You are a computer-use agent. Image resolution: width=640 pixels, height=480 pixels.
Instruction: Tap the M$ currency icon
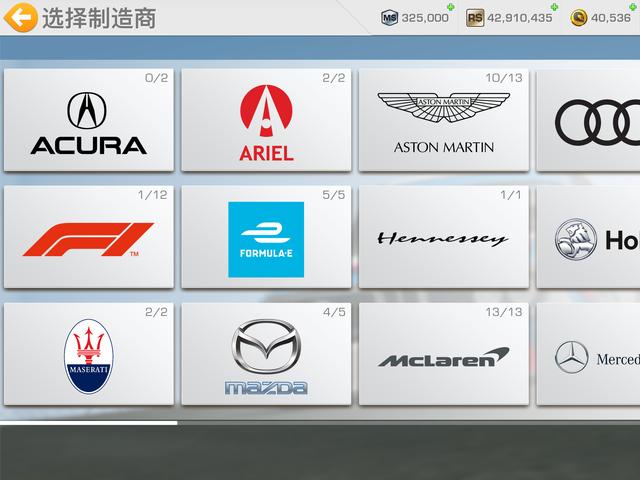389,17
